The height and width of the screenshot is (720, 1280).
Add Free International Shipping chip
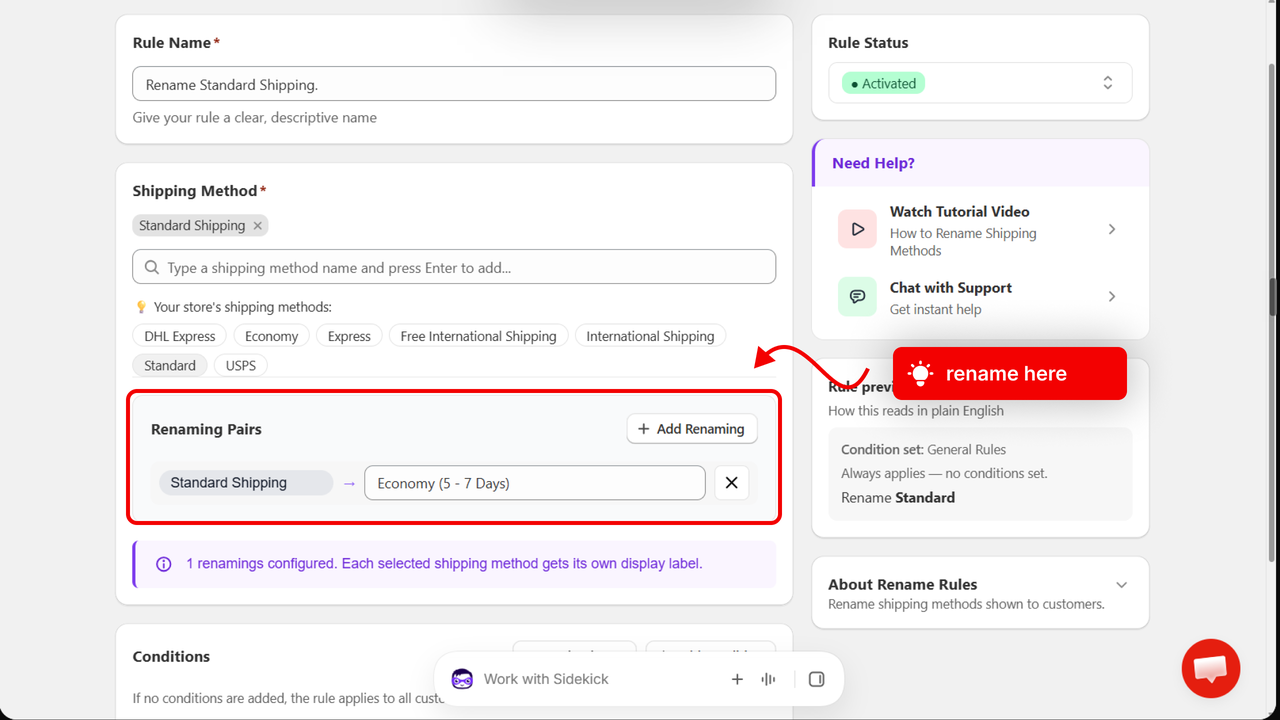point(479,336)
